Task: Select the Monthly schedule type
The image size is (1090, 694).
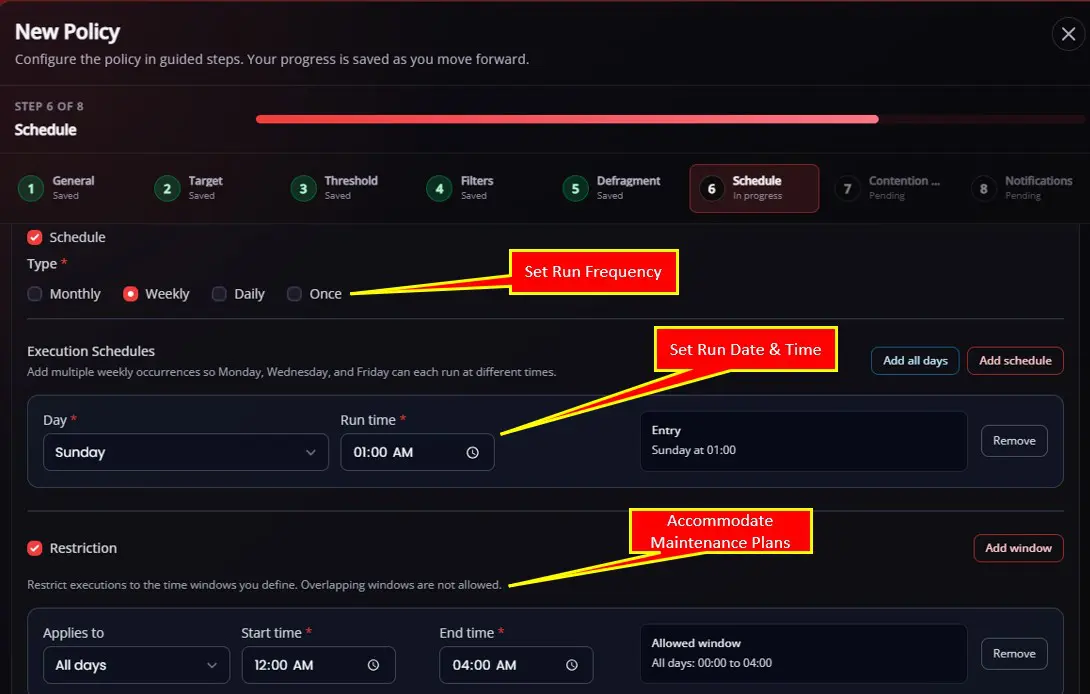Action: pos(35,294)
